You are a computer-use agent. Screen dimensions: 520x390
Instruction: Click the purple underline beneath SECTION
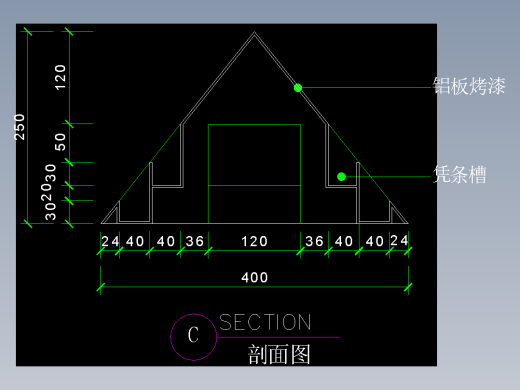(x=278, y=337)
